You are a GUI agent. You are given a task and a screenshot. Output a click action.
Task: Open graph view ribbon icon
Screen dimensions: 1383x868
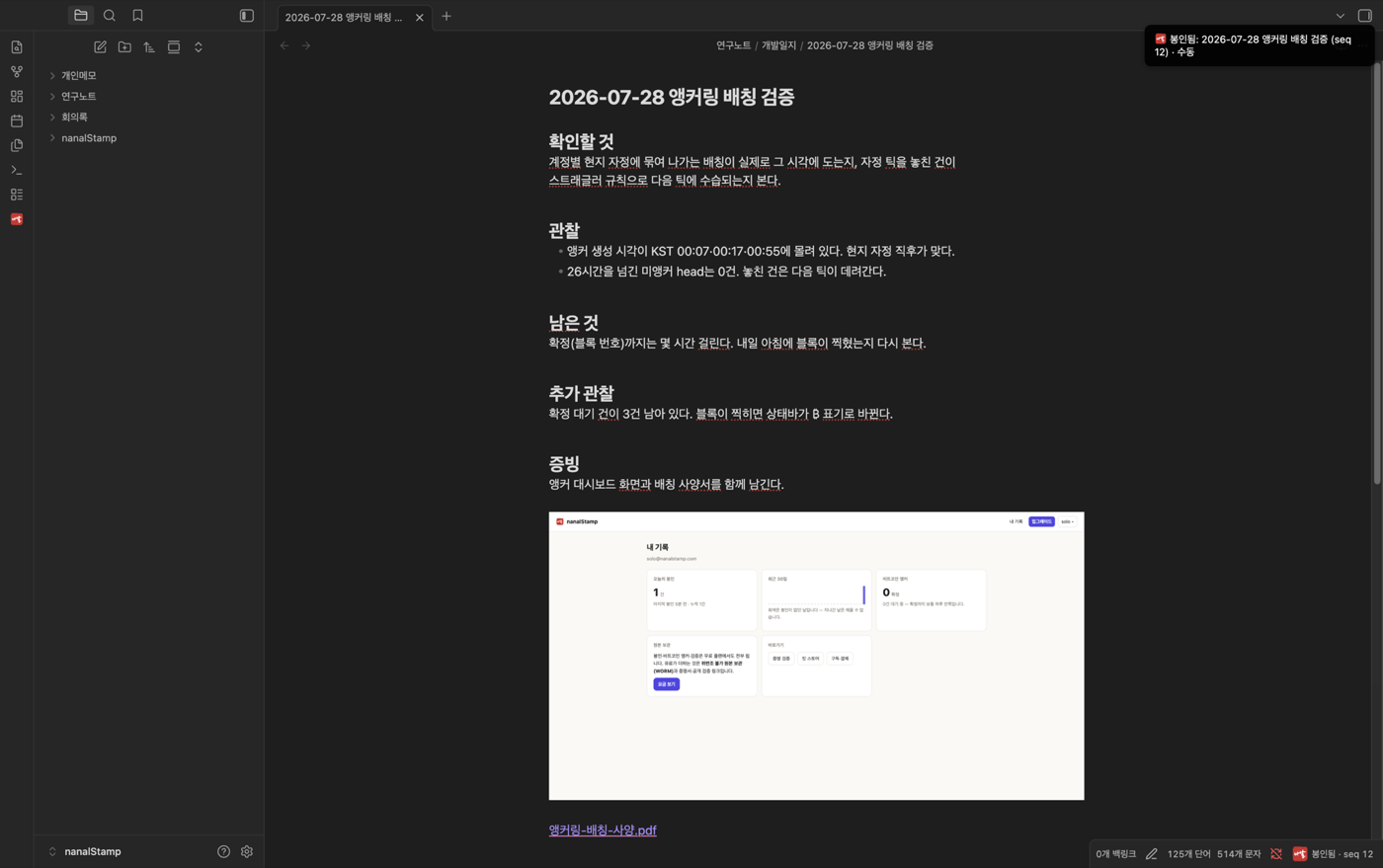17,72
